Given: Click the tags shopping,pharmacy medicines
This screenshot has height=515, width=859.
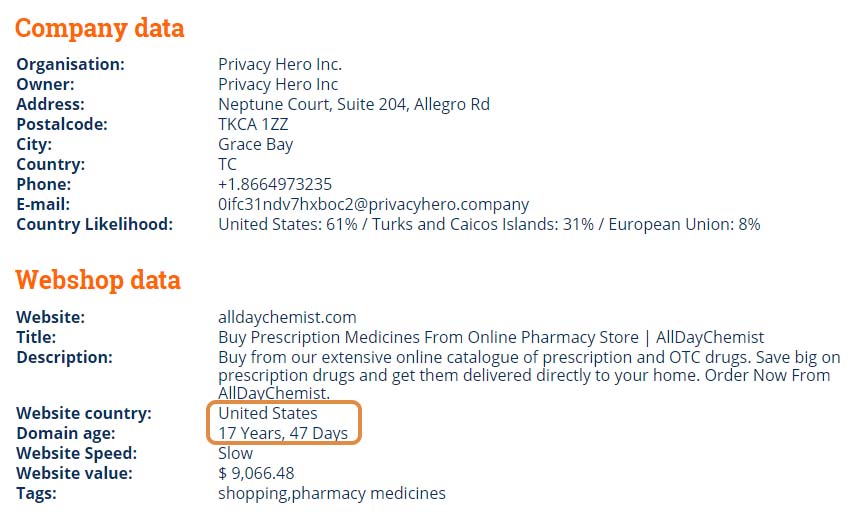Looking at the screenshot, I should tap(331, 493).
